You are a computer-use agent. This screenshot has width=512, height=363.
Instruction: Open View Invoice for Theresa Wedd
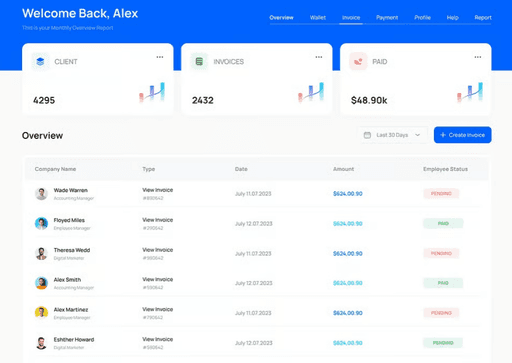coord(158,250)
